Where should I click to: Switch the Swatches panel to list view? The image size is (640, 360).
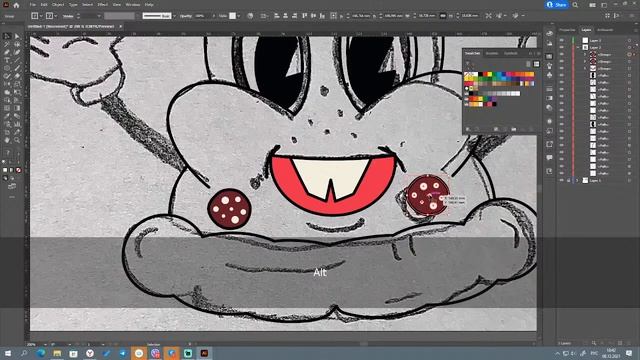coord(529,64)
